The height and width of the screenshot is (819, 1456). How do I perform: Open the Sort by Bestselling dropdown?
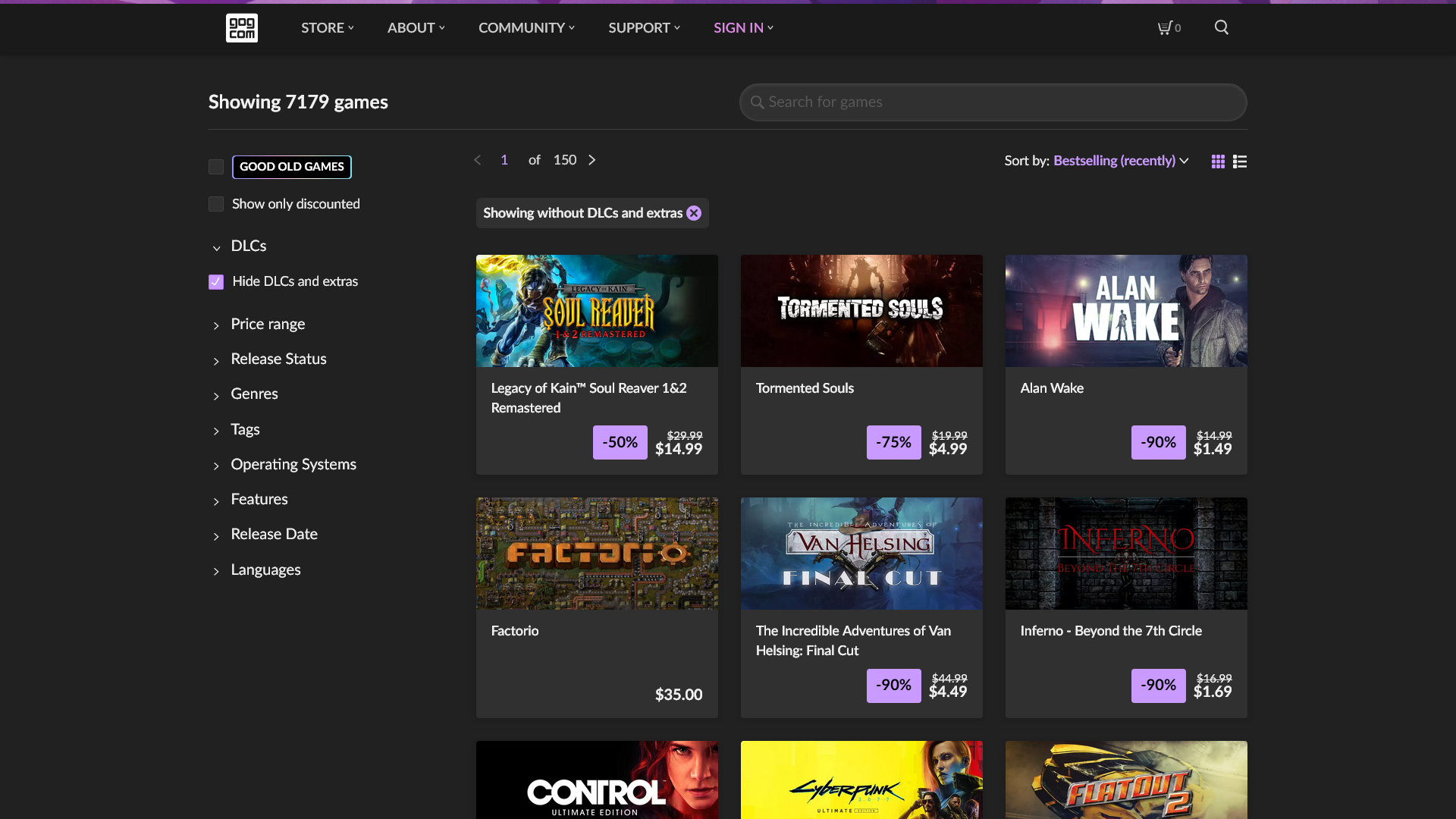[x=1120, y=161]
